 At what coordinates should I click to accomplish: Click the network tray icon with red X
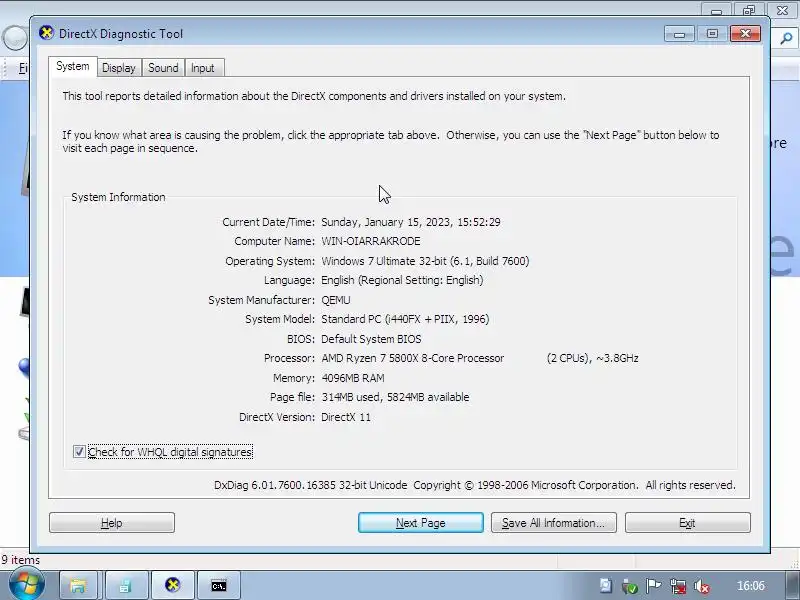pyautogui.click(x=678, y=586)
